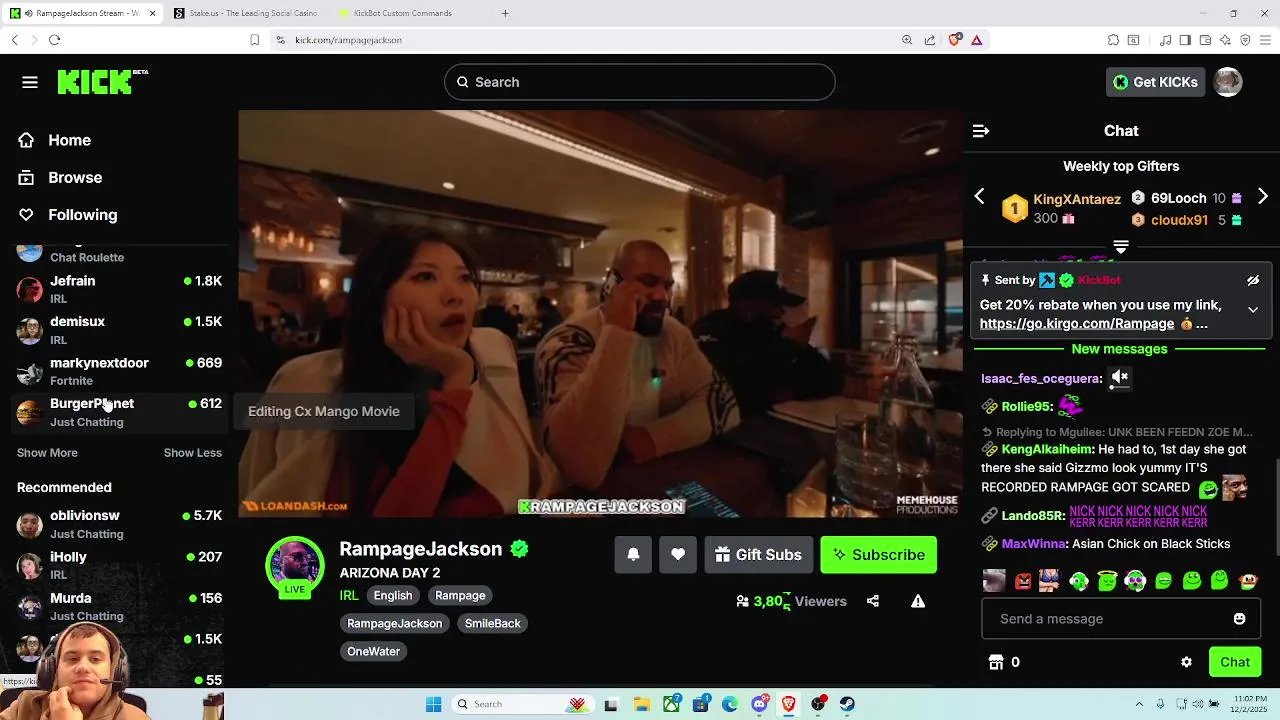Open oblivionsw recommended channel
Viewport: 1280px width, 720px height.
[x=119, y=524]
